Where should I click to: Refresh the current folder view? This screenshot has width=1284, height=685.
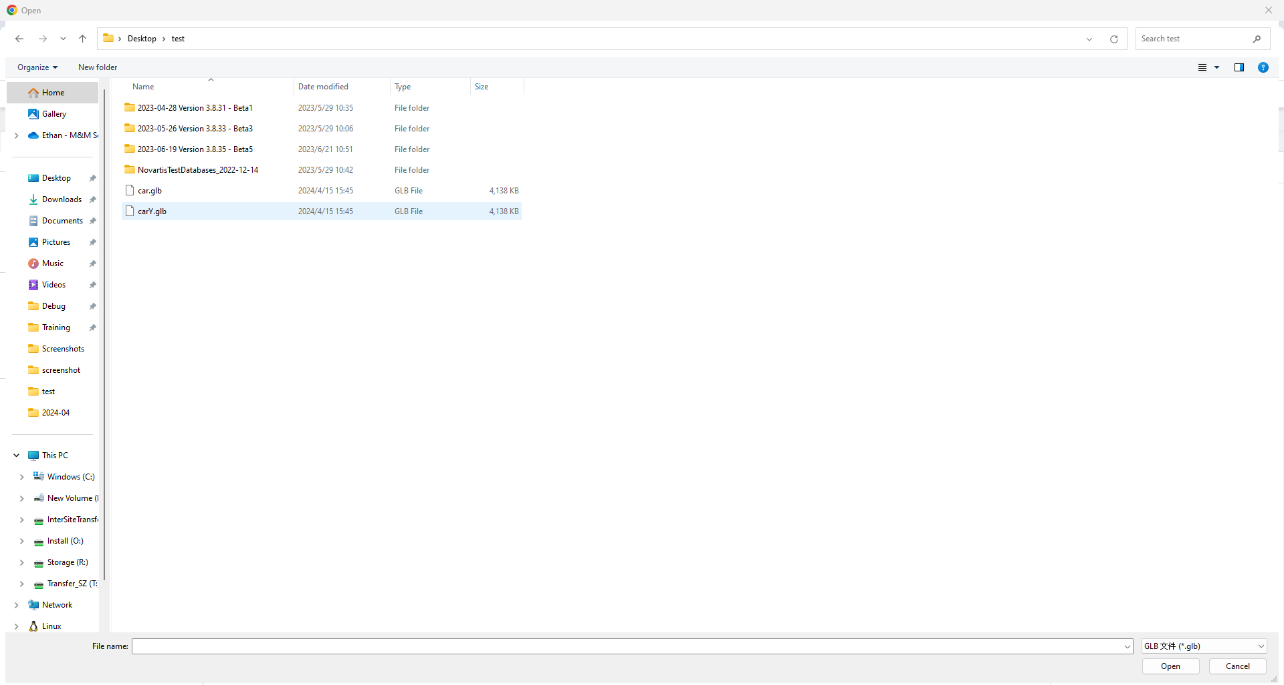coord(1114,39)
